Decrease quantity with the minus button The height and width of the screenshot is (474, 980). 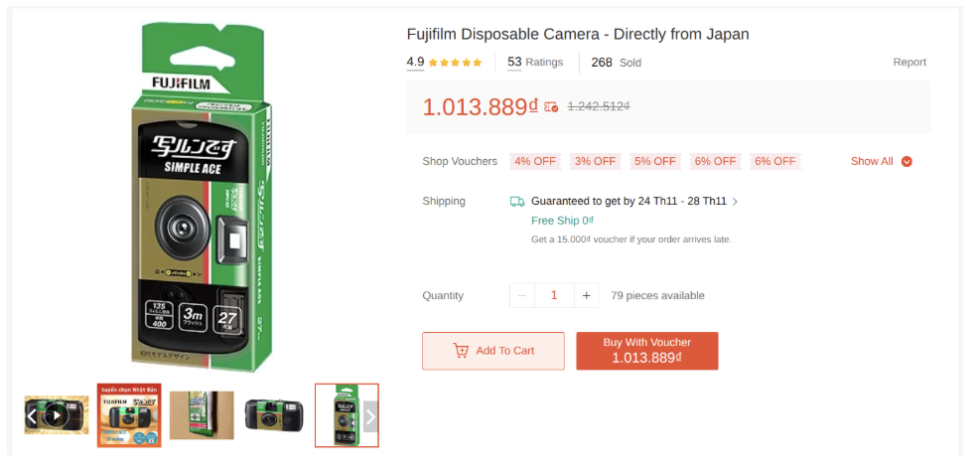(x=522, y=295)
